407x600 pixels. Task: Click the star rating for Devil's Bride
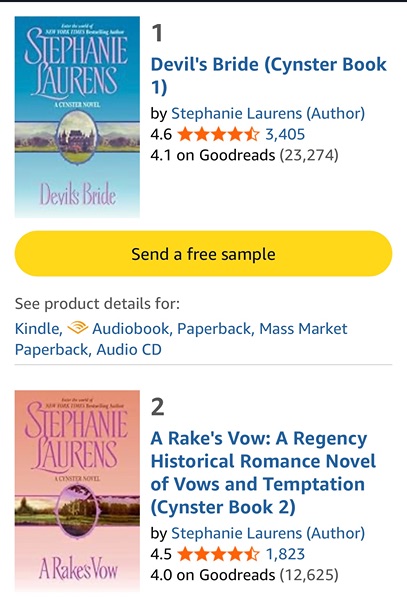coord(218,135)
